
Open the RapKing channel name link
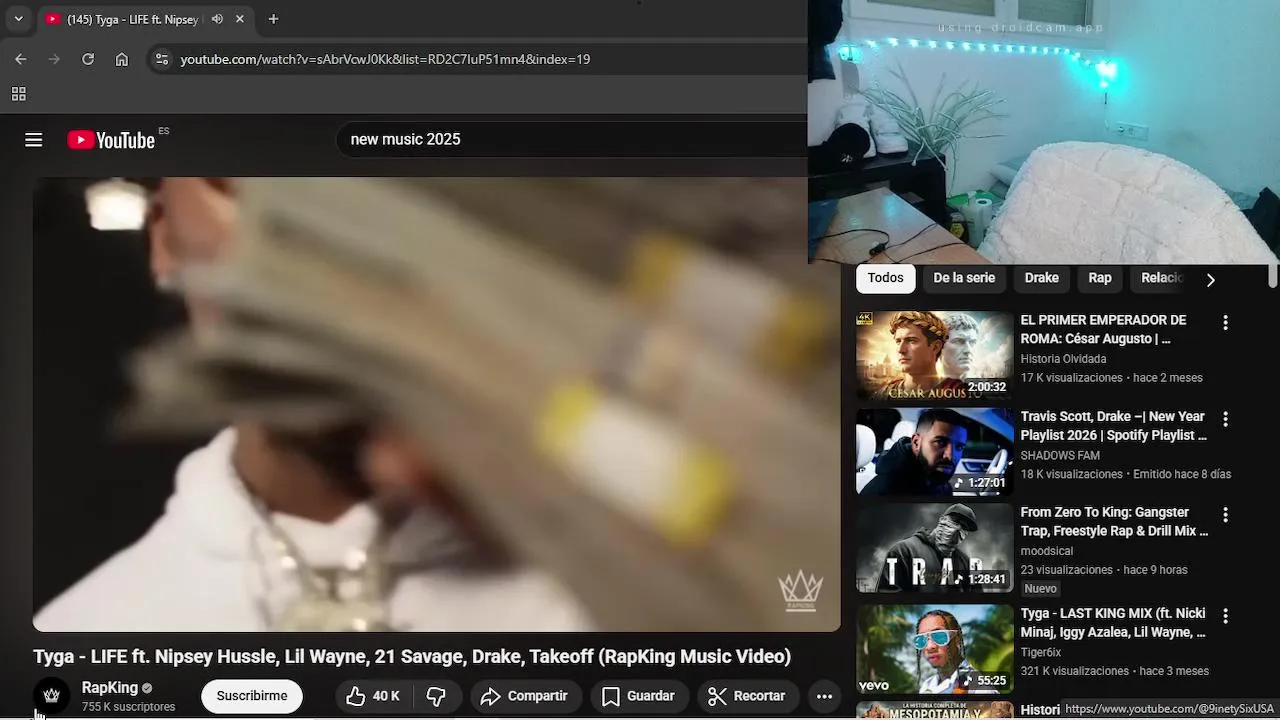click(110, 688)
